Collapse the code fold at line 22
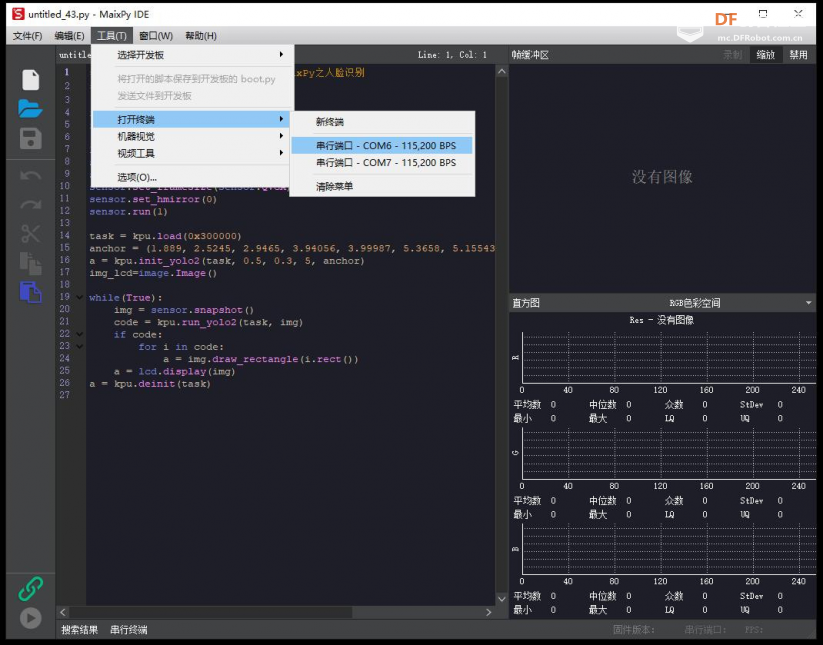The image size is (823, 645). click(80, 334)
